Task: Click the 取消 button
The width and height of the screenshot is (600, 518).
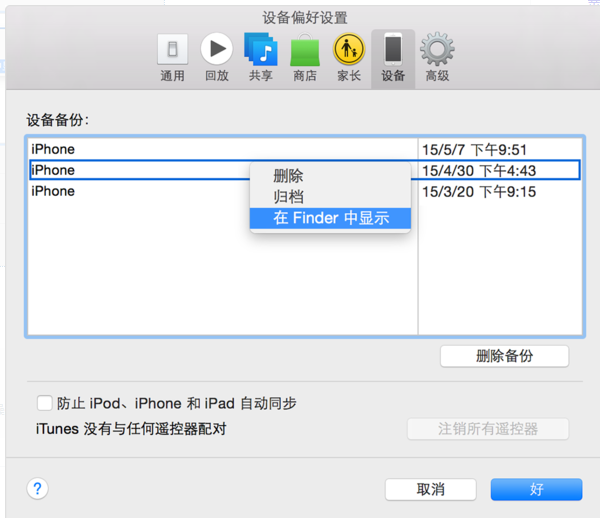Action: pos(430,489)
